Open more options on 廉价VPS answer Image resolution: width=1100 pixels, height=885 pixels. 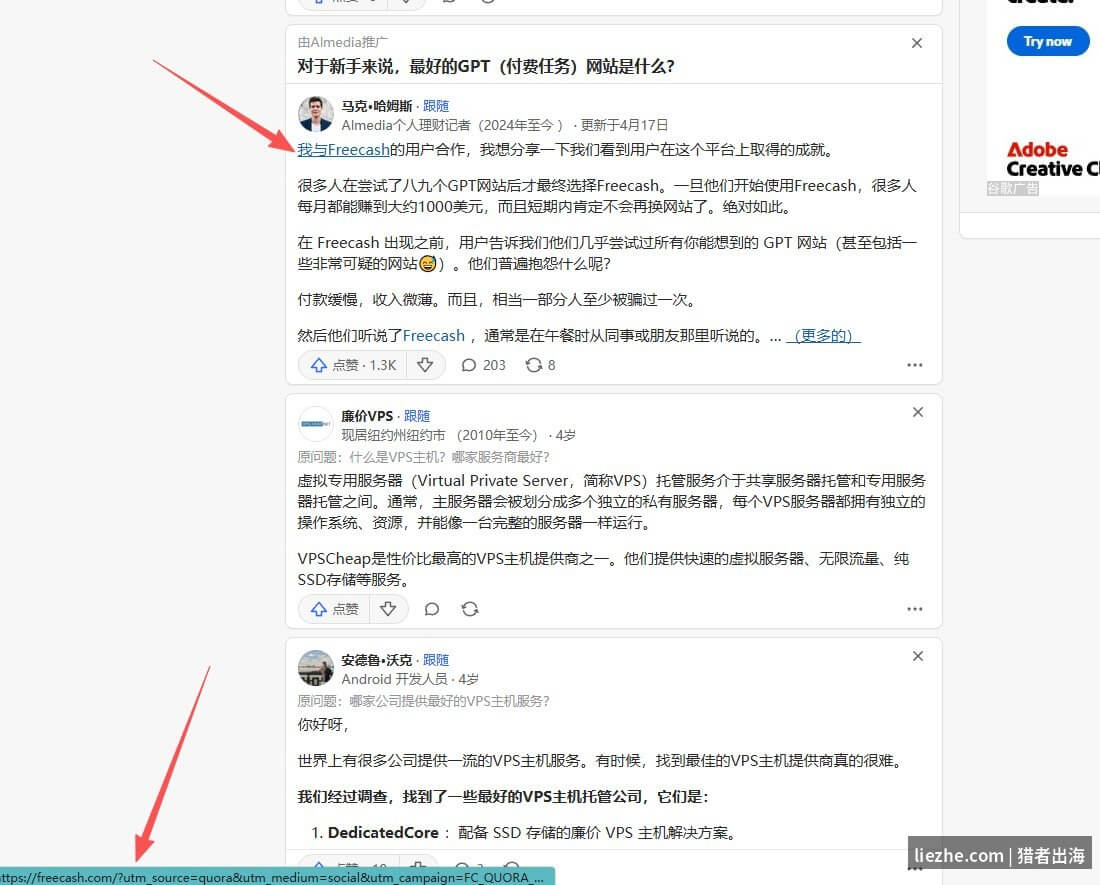coord(915,609)
